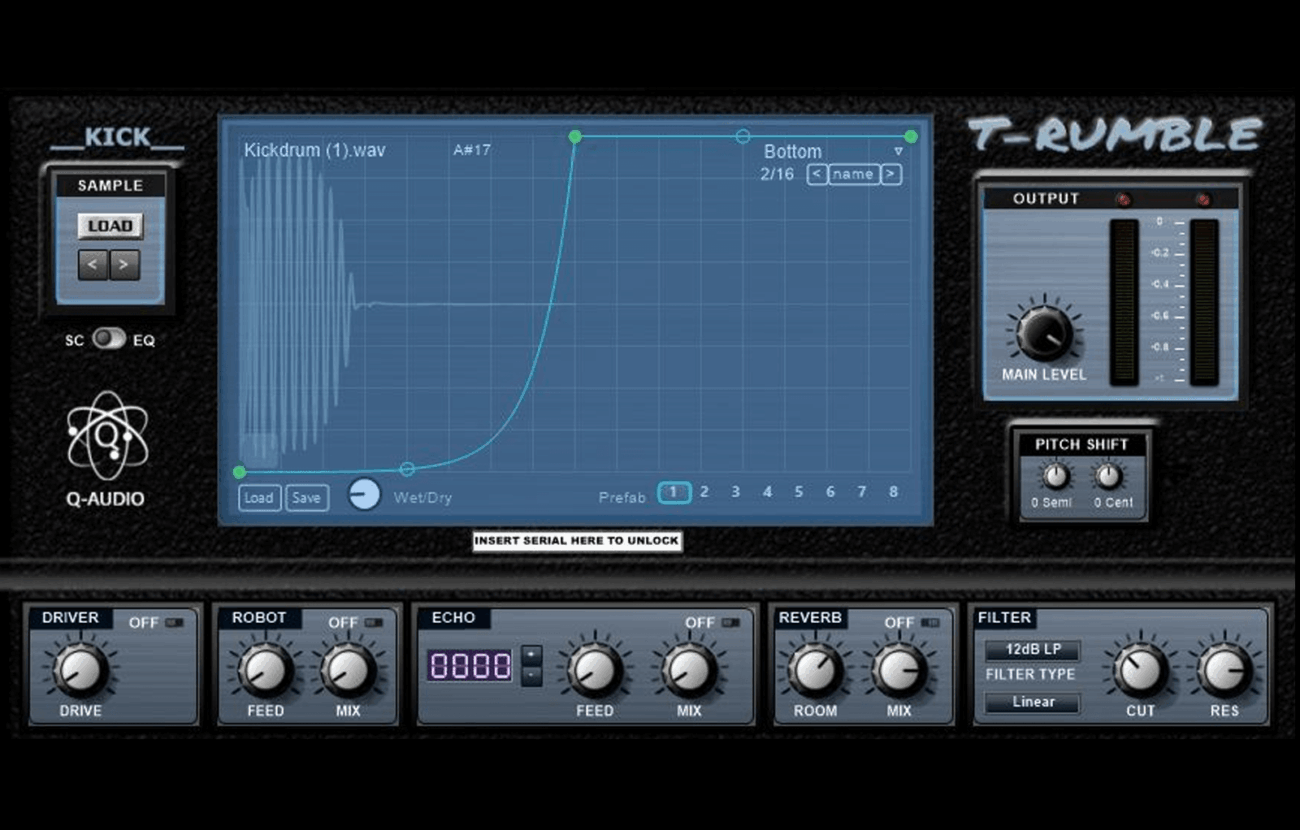Image resolution: width=1300 pixels, height=830 pixels.
Task: Click the LOAD sample button
Action: click(110, 226)
